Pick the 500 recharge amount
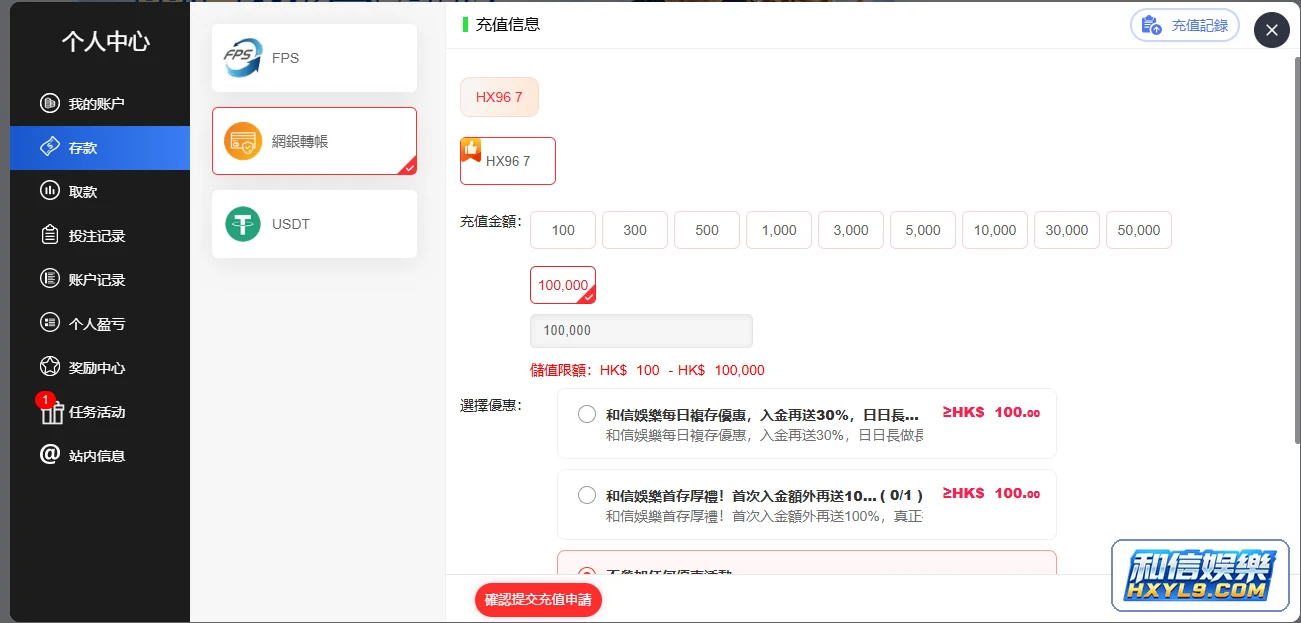 (707, 230)
